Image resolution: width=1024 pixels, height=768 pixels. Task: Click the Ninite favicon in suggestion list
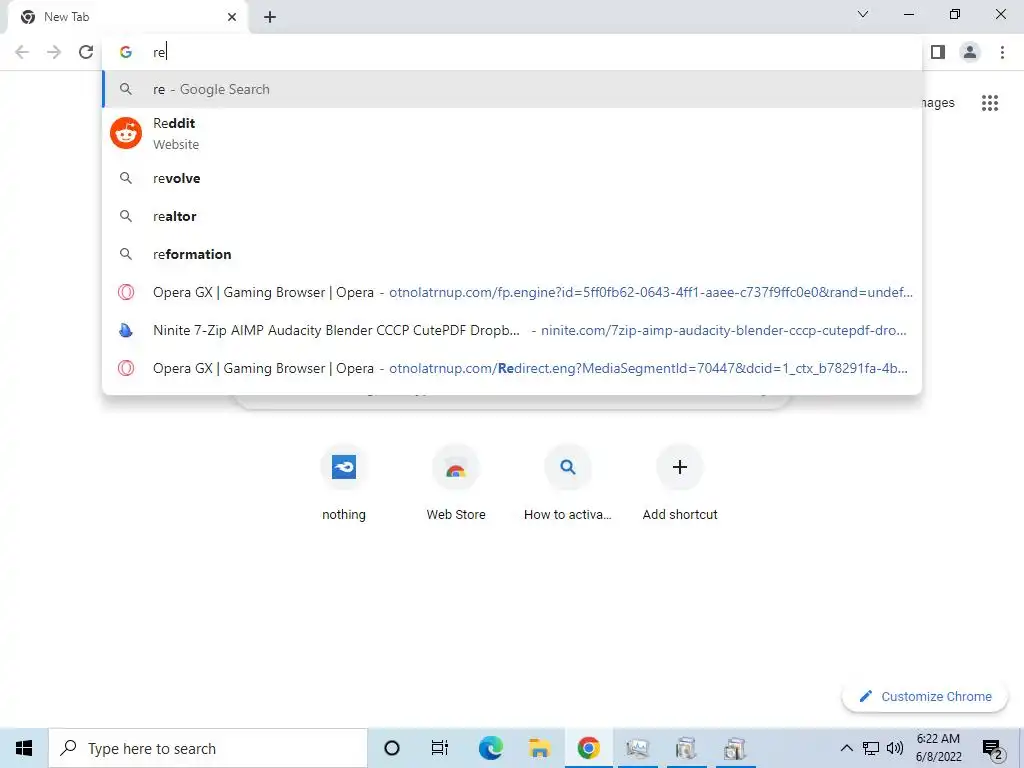[x=126, y=330]
